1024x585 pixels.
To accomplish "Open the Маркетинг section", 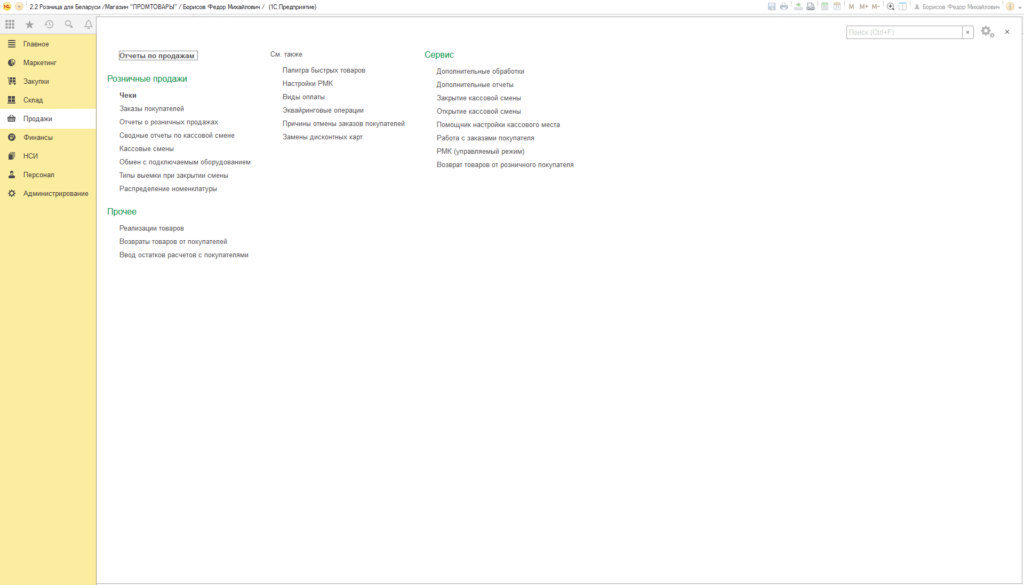I will click(48, 63).
